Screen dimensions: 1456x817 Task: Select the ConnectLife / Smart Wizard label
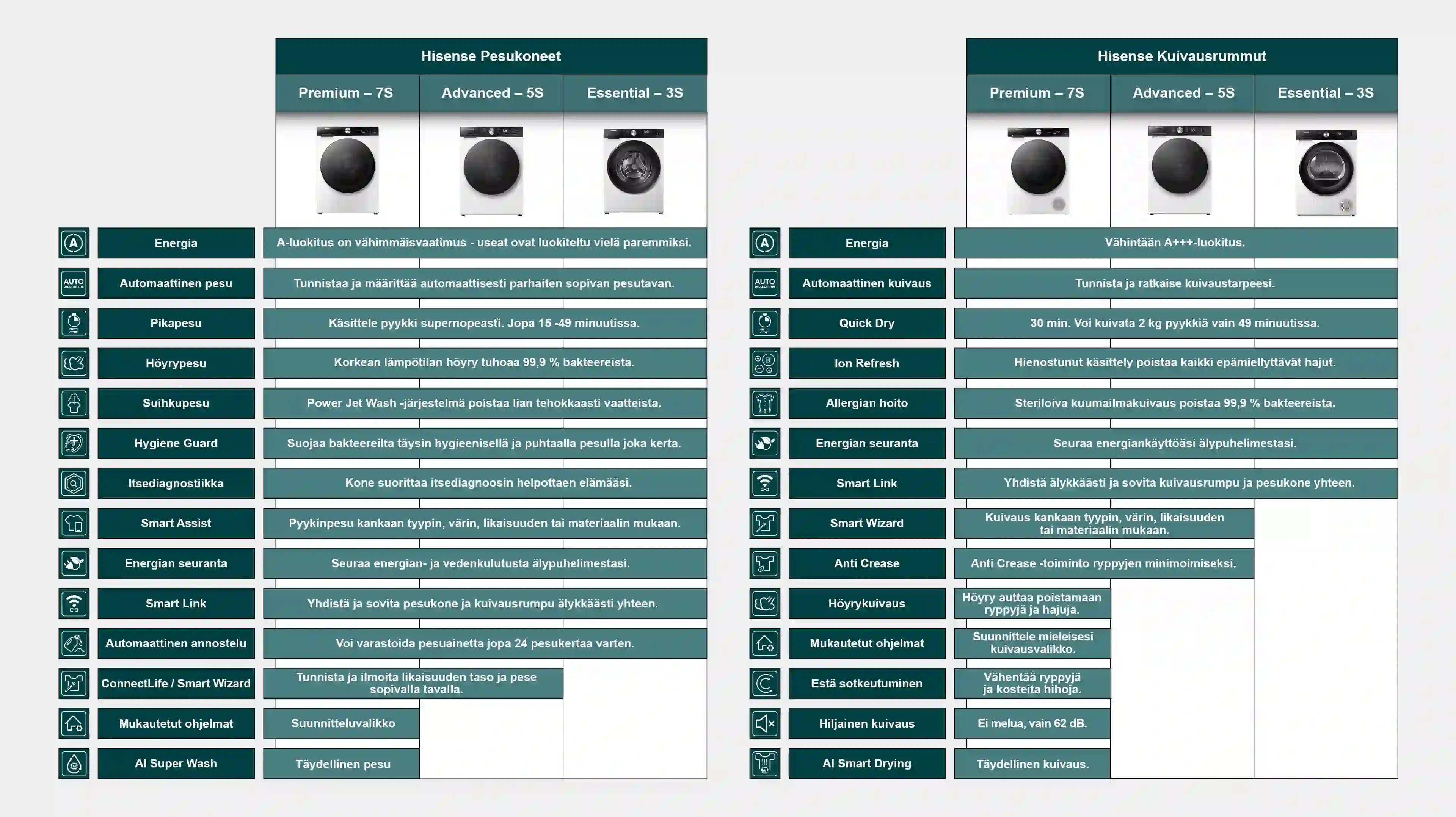(x=176, y=683)
